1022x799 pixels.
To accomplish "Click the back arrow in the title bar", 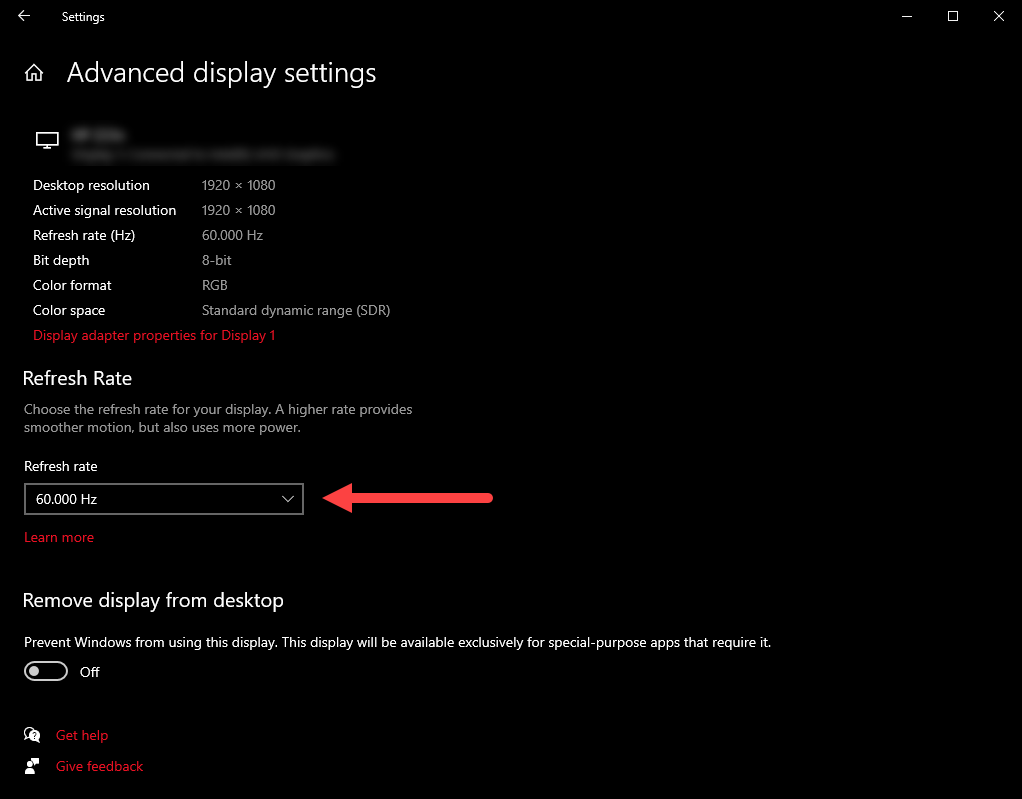I will tap(24, 17).
